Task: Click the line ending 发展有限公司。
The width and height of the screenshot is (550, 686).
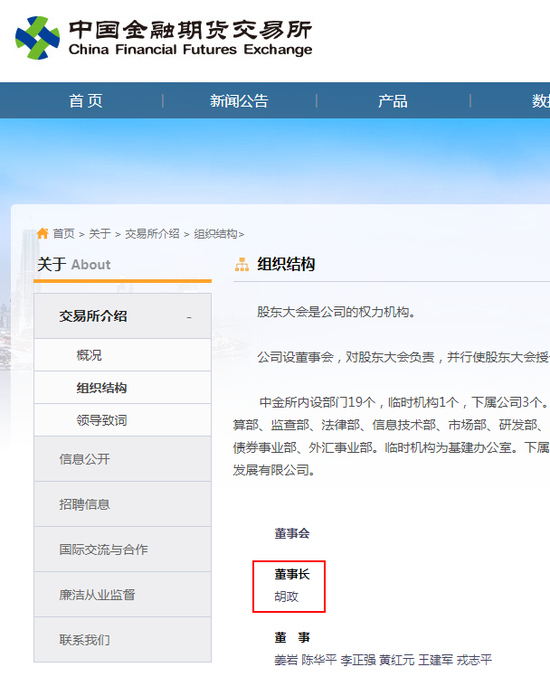Action: pos(273,470)
